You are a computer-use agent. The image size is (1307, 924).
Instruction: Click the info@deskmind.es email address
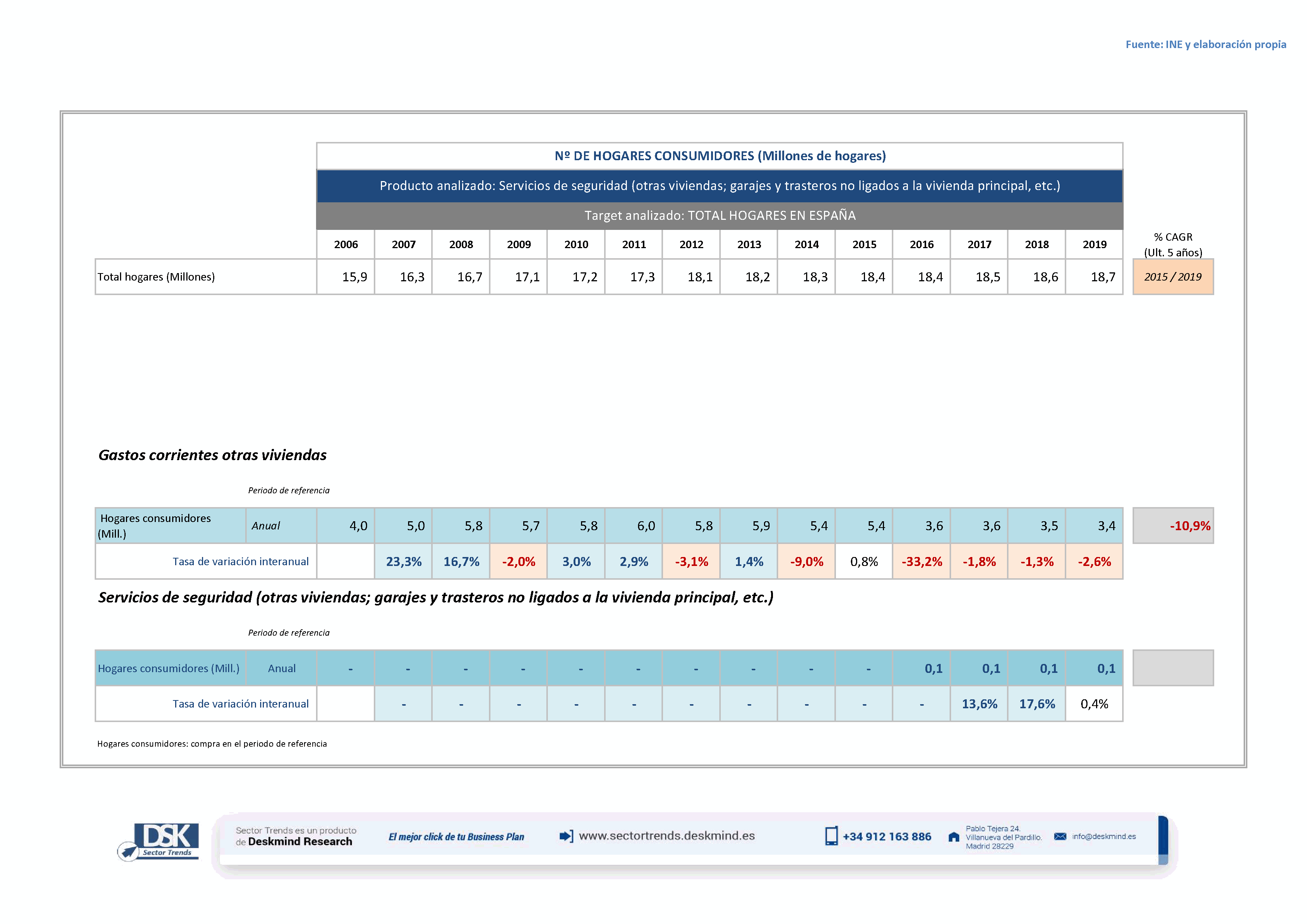tap(1104, 836)
